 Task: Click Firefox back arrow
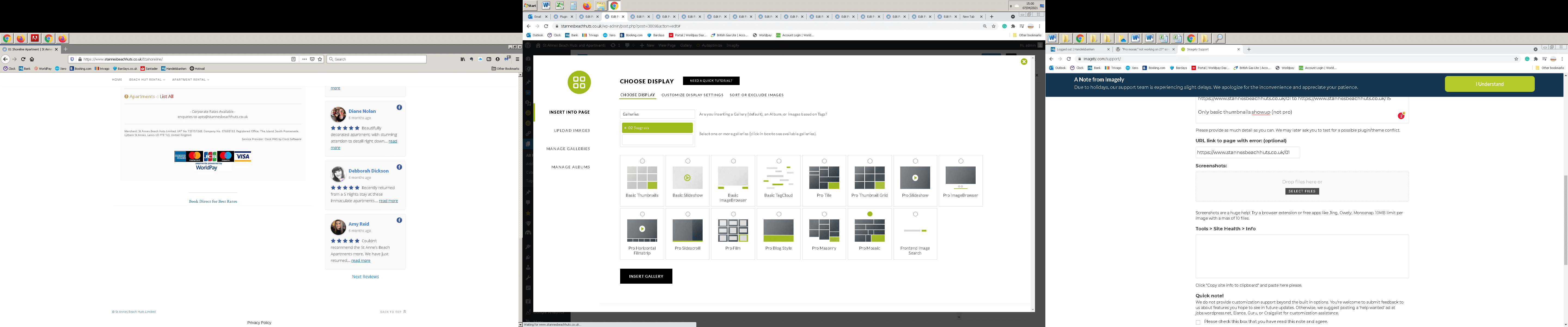point(5,59)
